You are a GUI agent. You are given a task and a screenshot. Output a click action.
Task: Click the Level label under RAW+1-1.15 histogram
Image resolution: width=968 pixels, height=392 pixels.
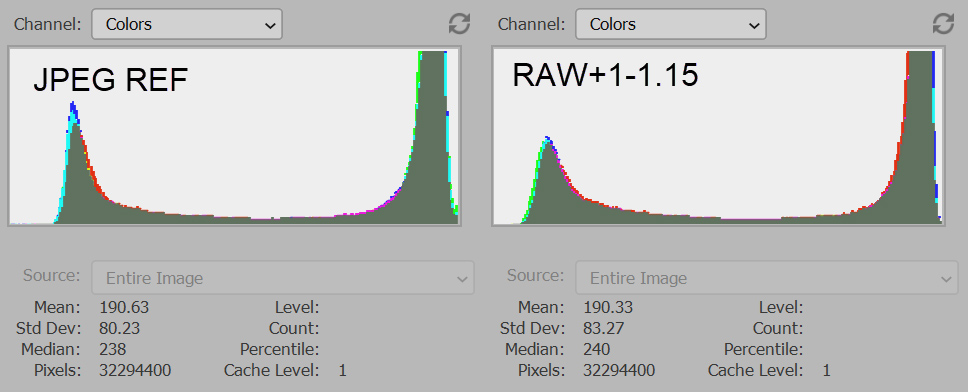[781, 307]
